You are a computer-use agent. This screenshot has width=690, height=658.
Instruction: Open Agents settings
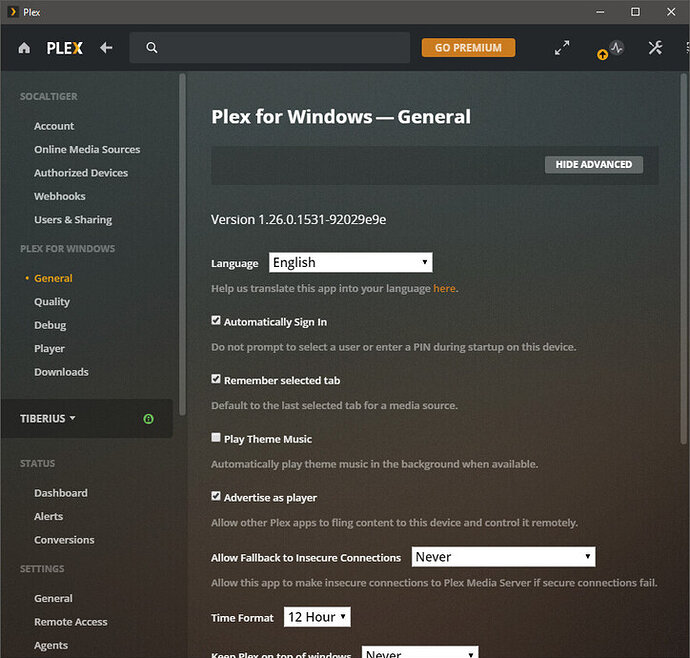[51, 645]
